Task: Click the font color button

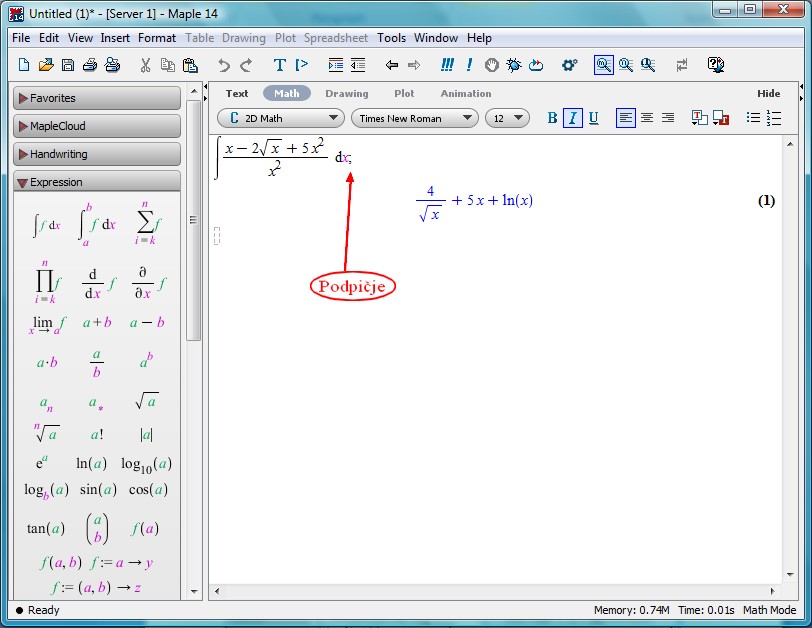Action: (x=699, y=118)
